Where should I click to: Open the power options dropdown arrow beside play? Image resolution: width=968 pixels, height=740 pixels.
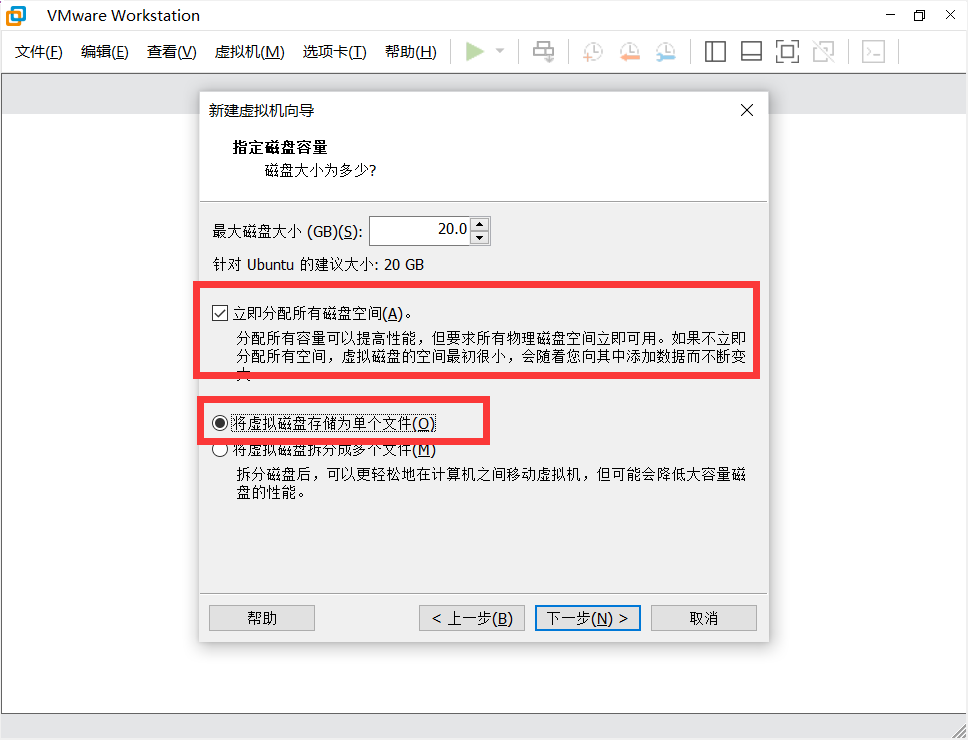(x=500, y=51)
